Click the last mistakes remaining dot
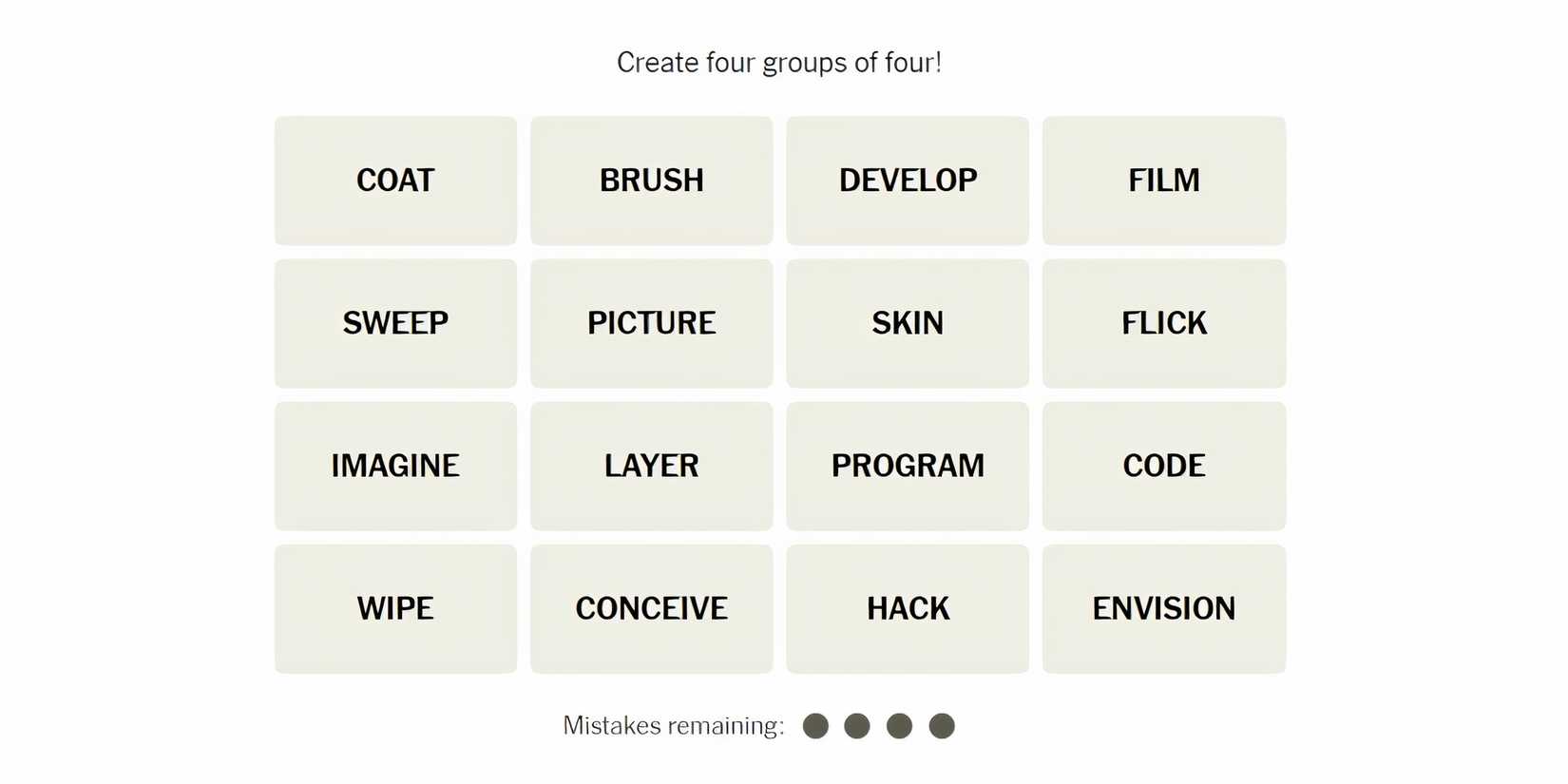This screenshot has height=784, width=1568. 942,726
